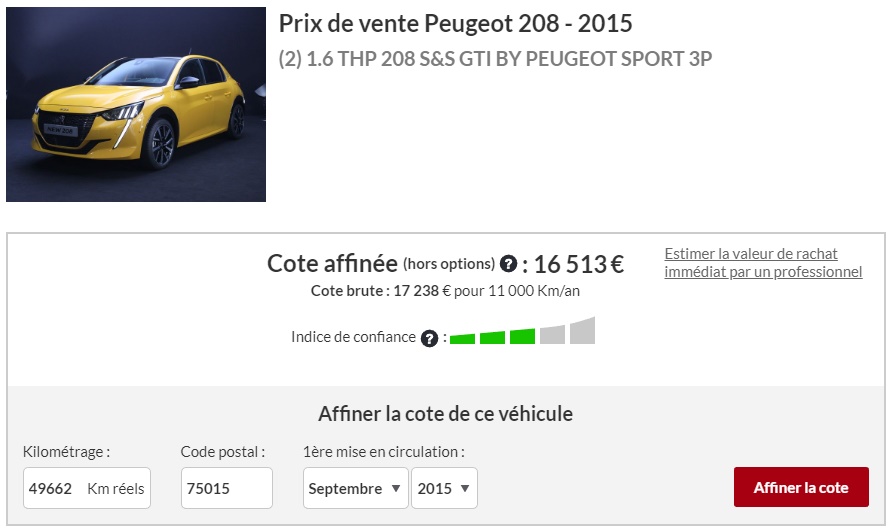Click the tallest grey confidence bar

tap(582, 331)
